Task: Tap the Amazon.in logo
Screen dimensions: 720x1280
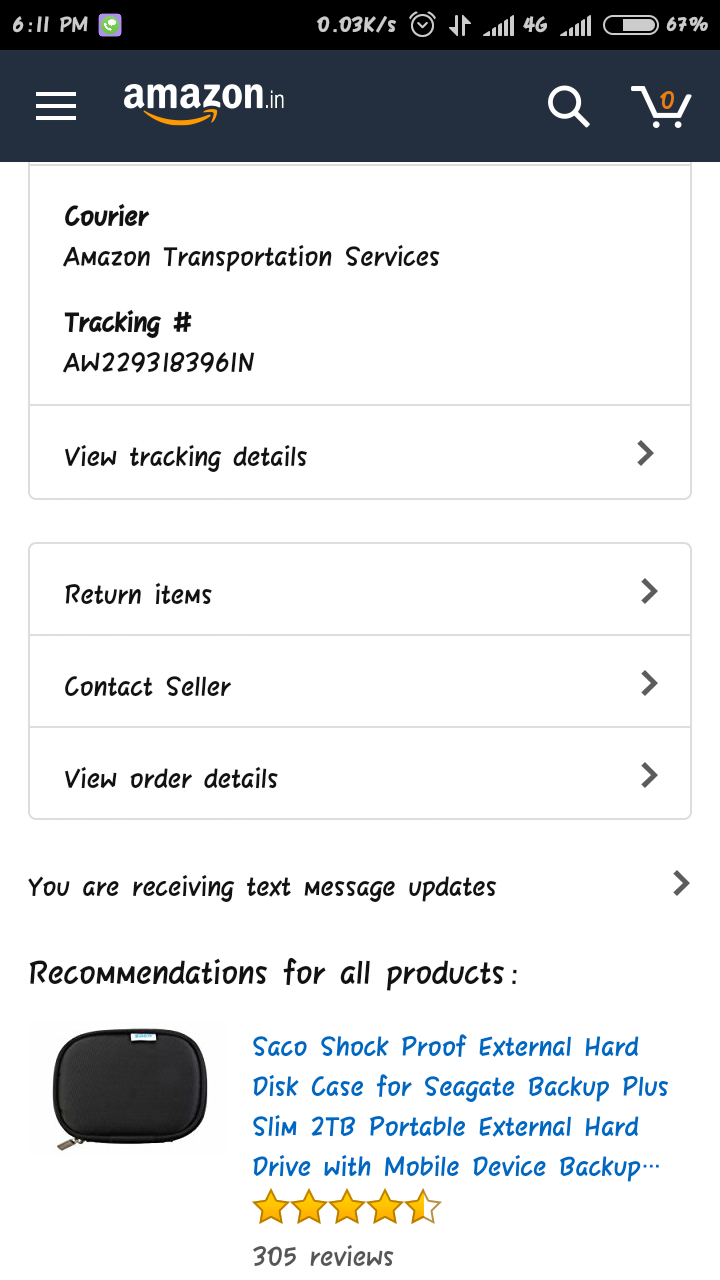Action: [203, 103]
